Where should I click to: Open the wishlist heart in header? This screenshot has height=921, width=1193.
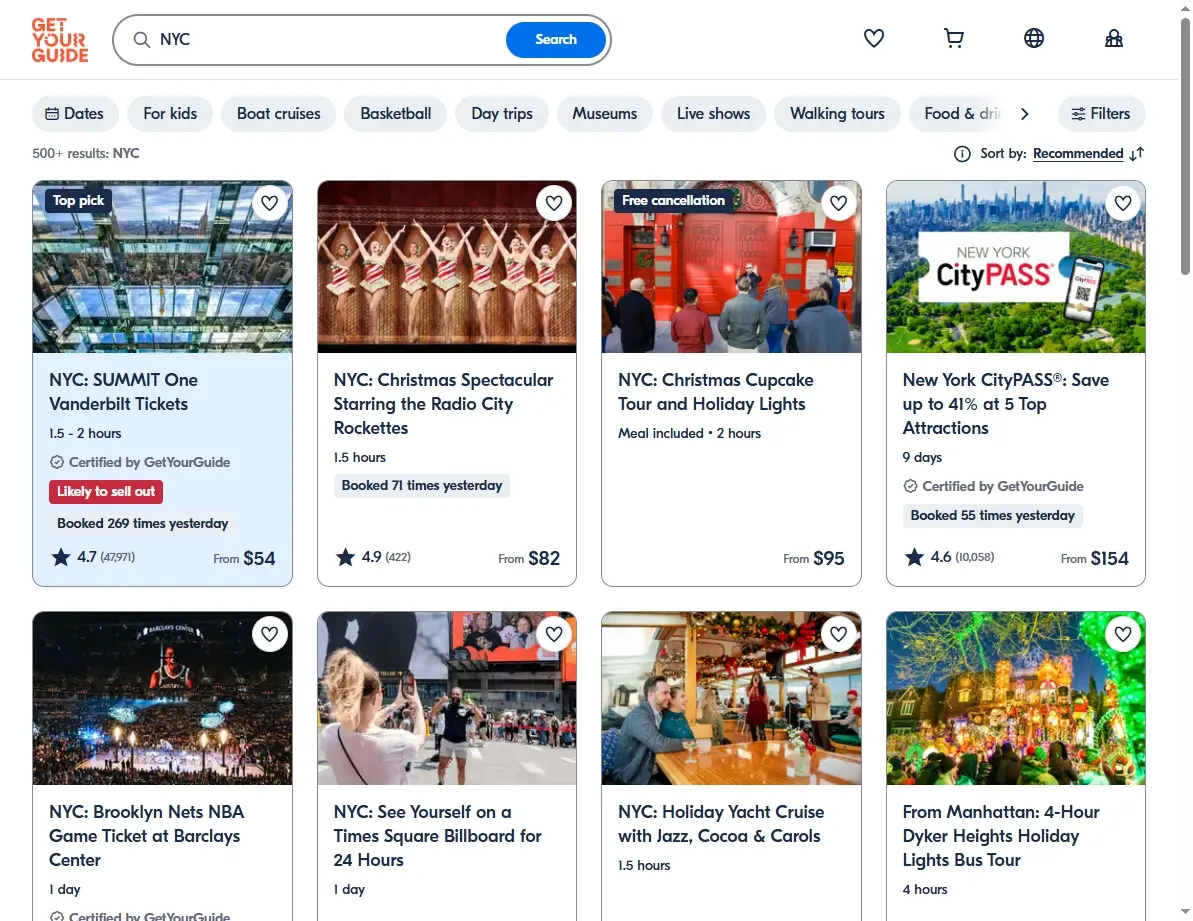pos(873,38)
